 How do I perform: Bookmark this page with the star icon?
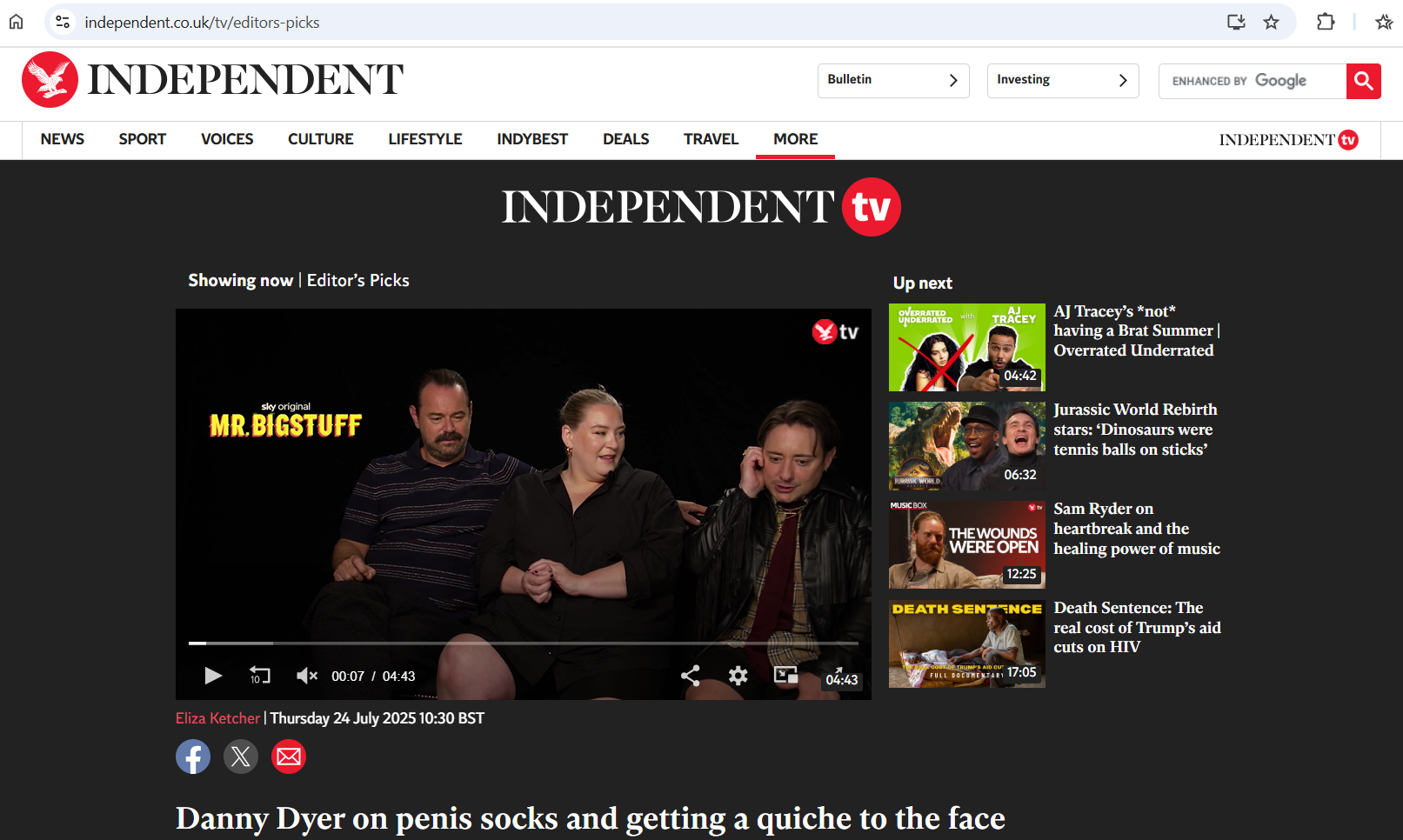(1272, 22)
